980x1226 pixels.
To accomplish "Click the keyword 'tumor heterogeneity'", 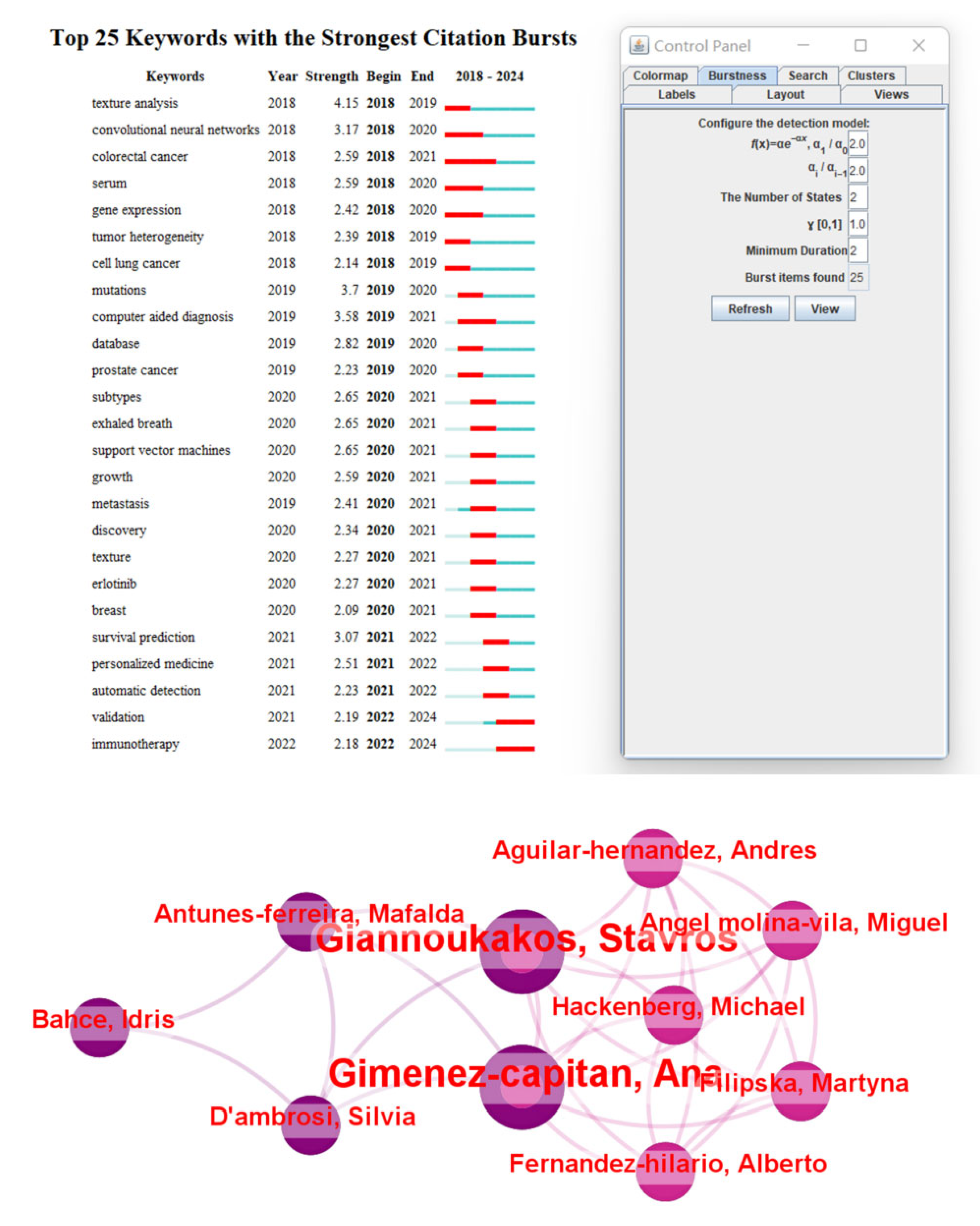I will pos(148,237).
